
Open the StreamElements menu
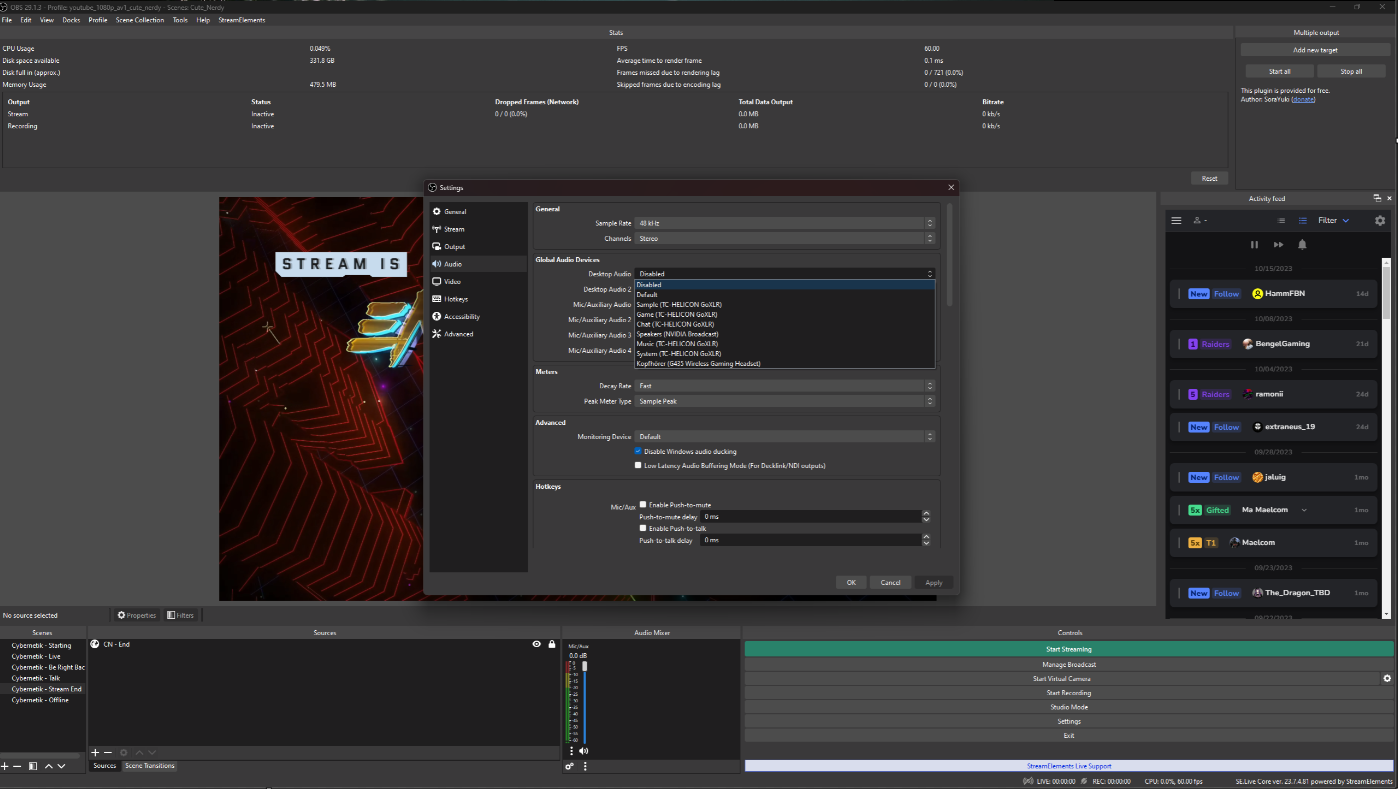[x=242, y=20]
